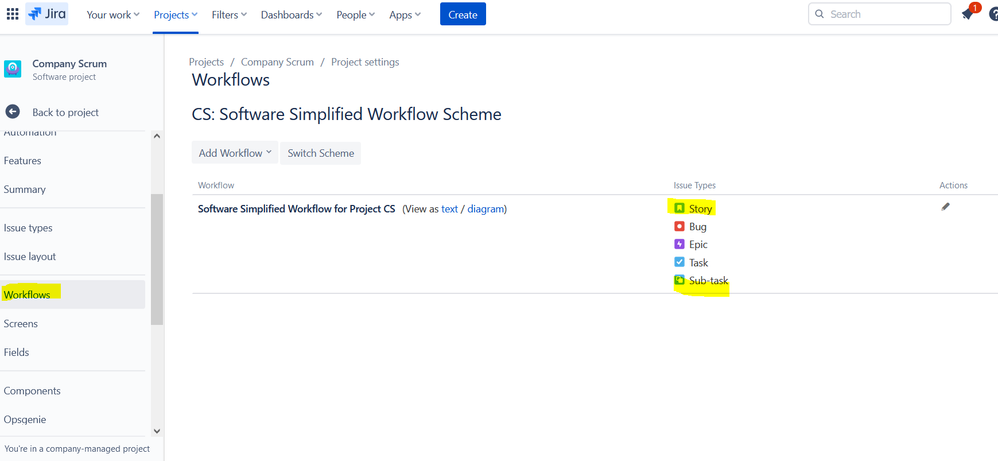Click the green Story issue type icon
The height and width of the screenshot is (461, 998).
coord(679,208)
